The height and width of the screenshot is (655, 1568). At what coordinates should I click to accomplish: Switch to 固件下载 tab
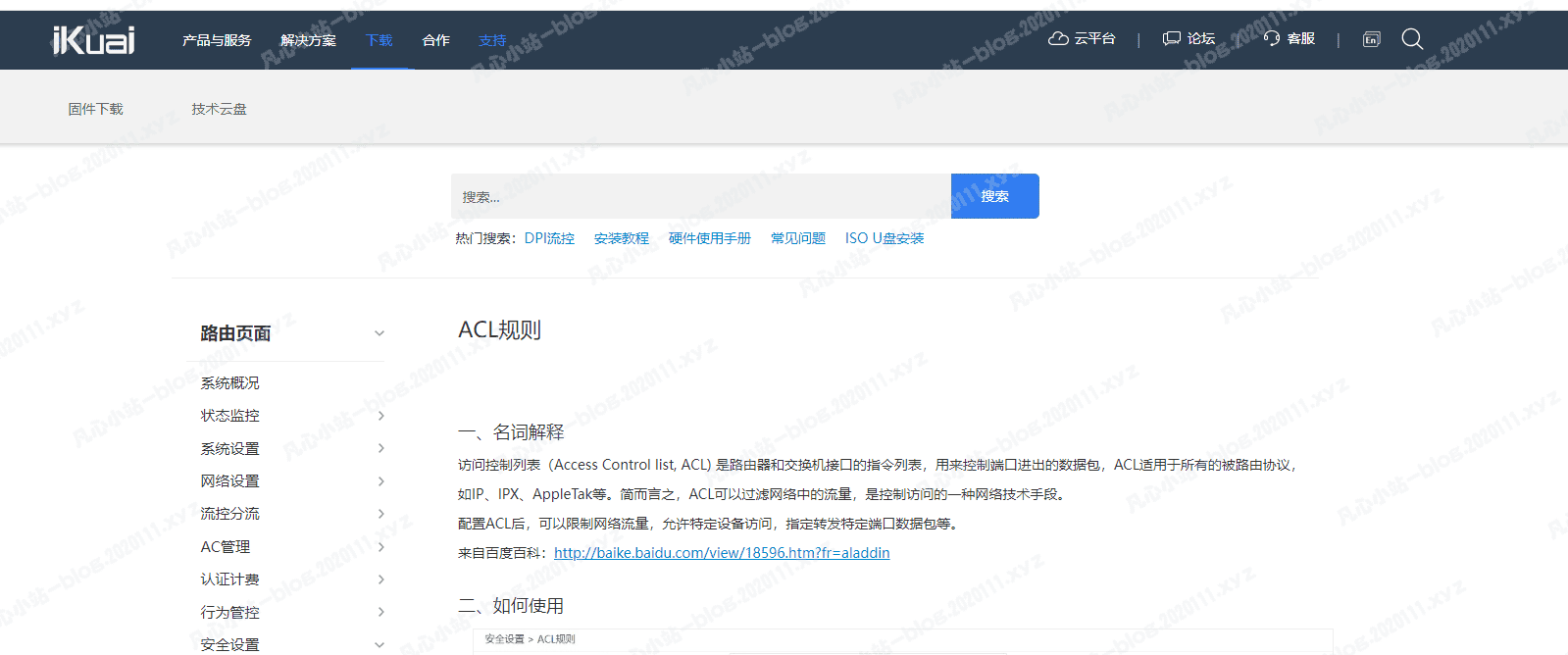pyautogui.click(x=95, y=109)
